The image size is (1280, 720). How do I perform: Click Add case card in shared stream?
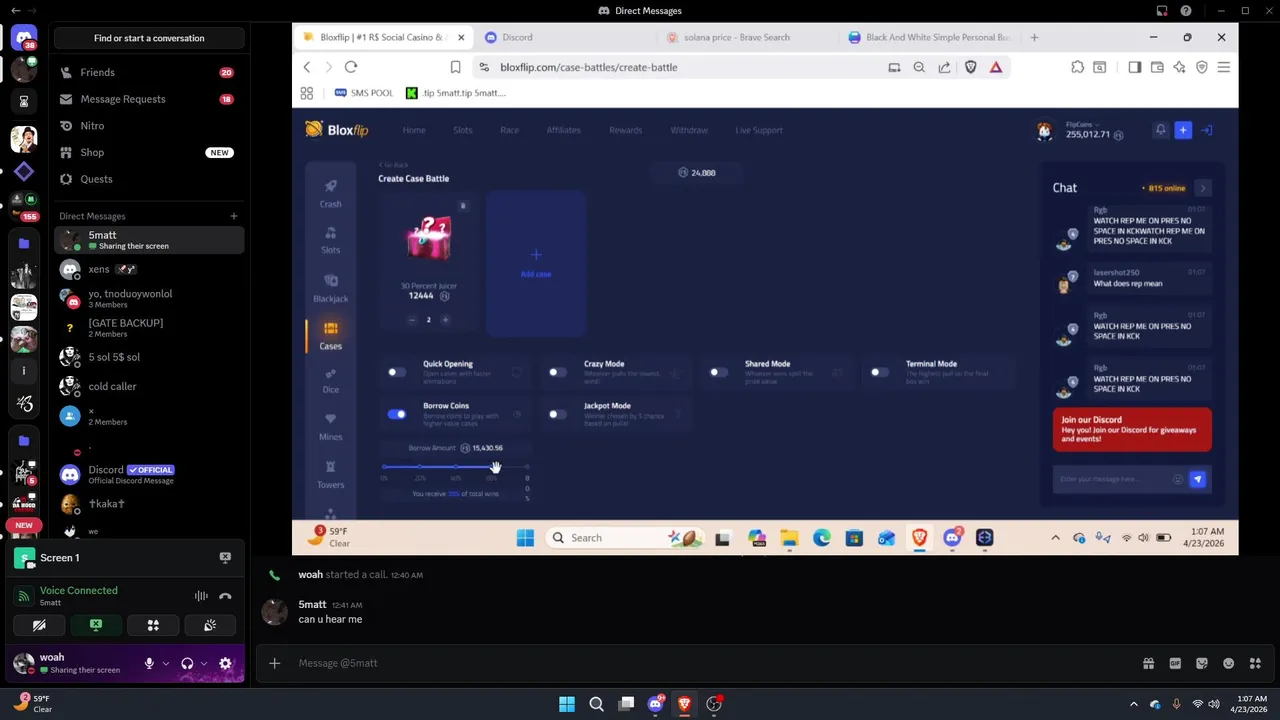point(536,264)
